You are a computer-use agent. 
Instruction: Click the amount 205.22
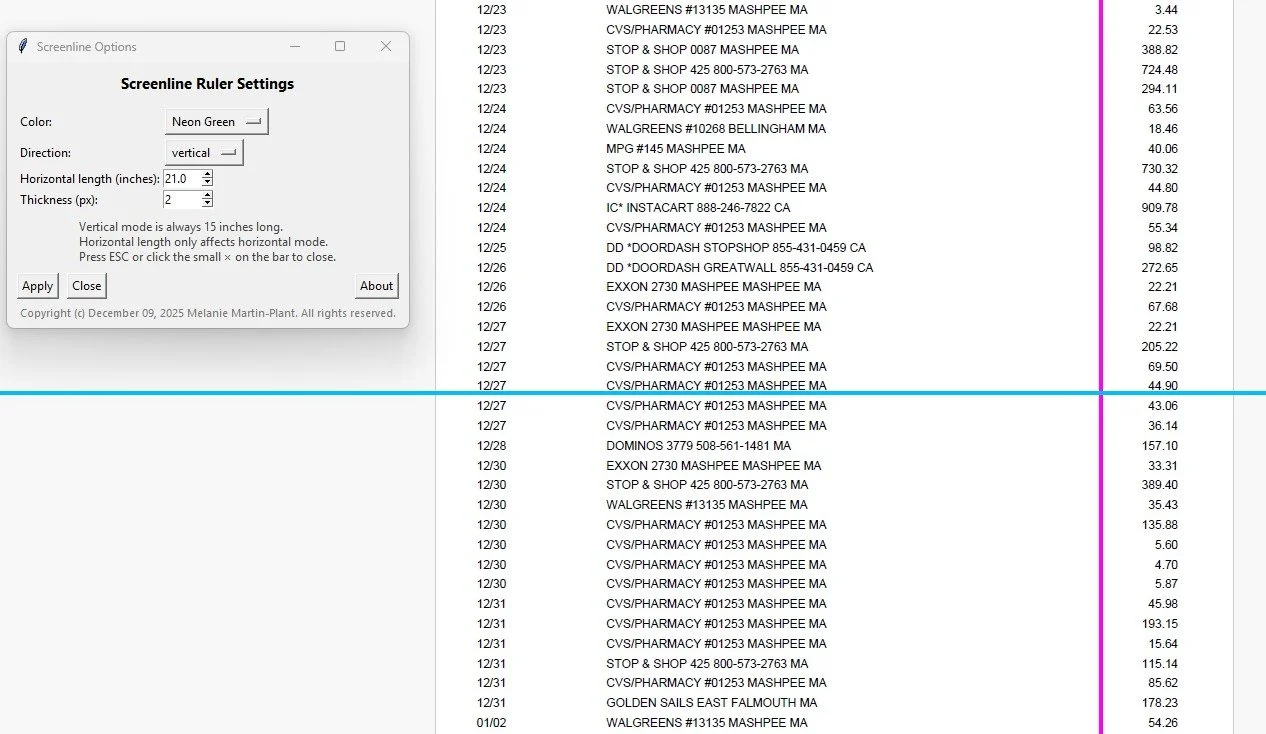point(1159,347)
